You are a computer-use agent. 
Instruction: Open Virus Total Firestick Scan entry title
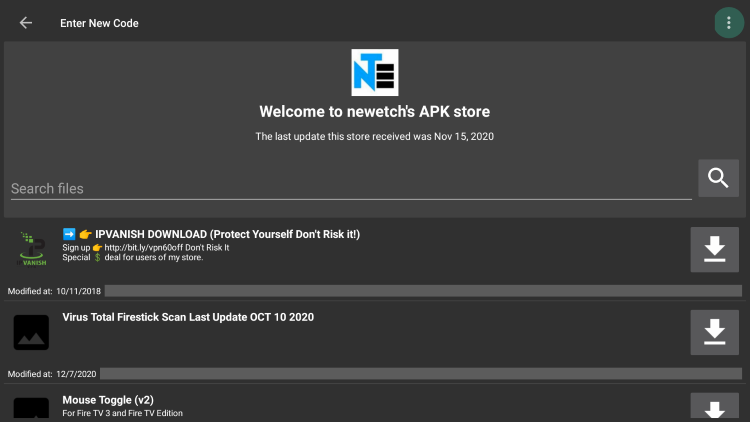coord(188,317)
